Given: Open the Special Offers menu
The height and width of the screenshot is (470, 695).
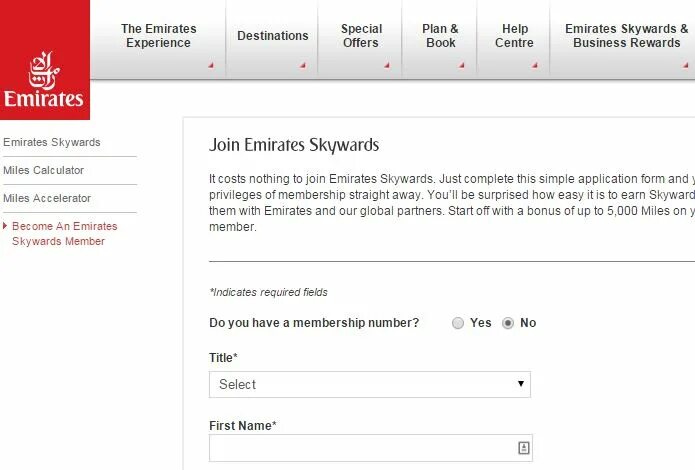Looking at the screenshot, I should [360, 36].
